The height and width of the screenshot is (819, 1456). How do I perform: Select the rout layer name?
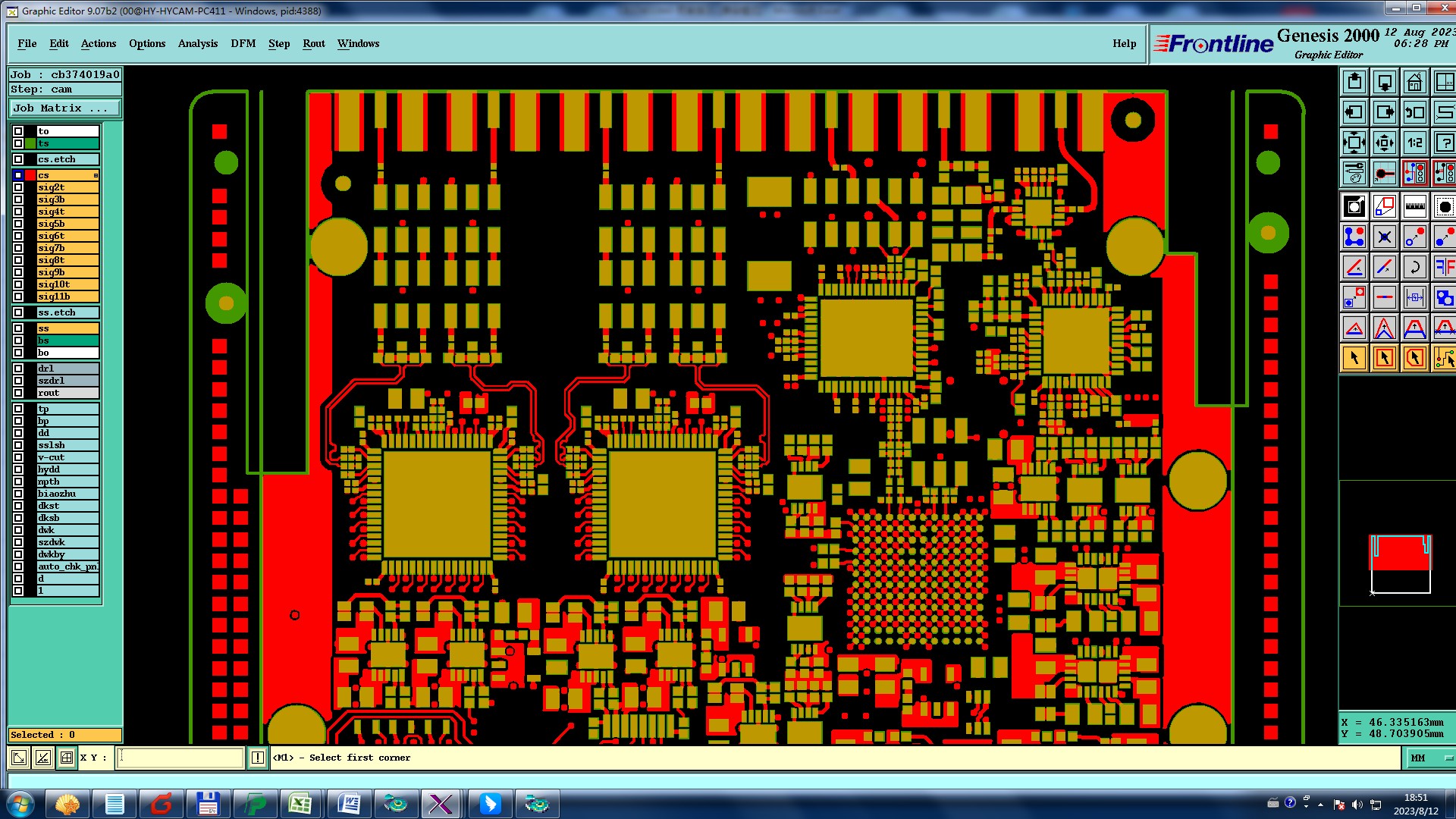(x=67, y=393)
